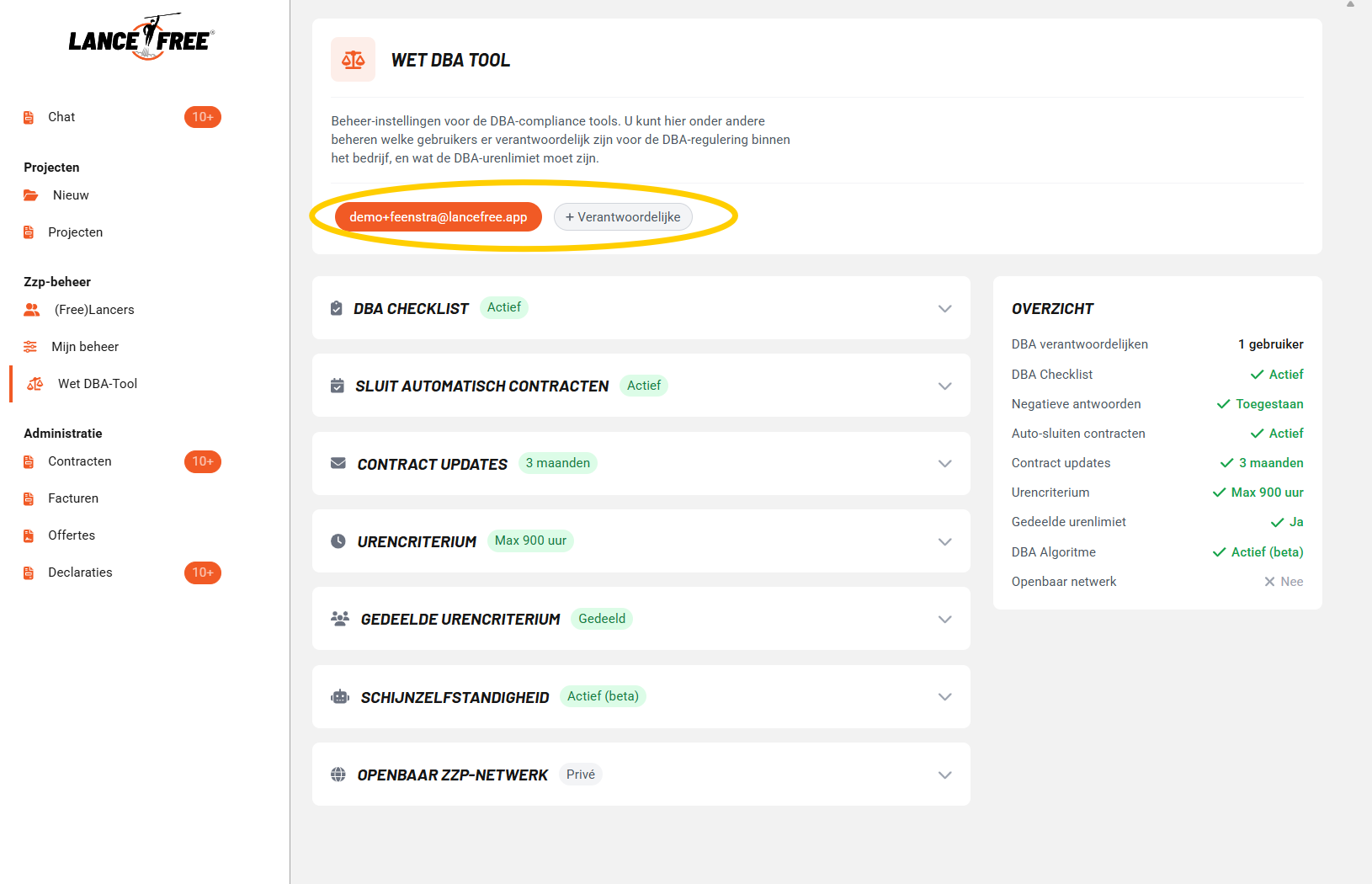Go to (Free)Lancers in sidebar
This screenshot has width=1372, height=884.
pos(94,310)
